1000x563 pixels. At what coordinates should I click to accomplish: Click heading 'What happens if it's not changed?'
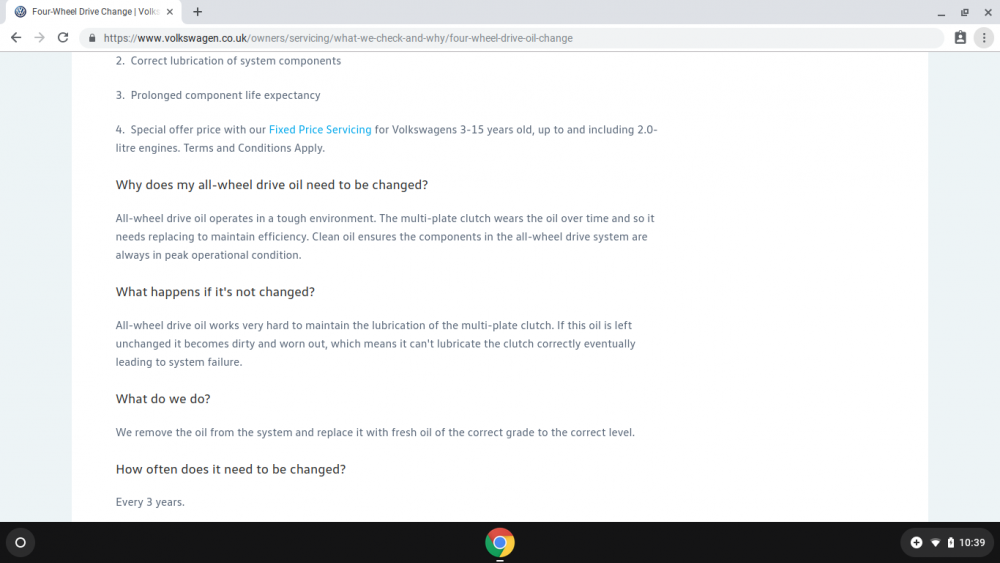(x=215, y=292)
